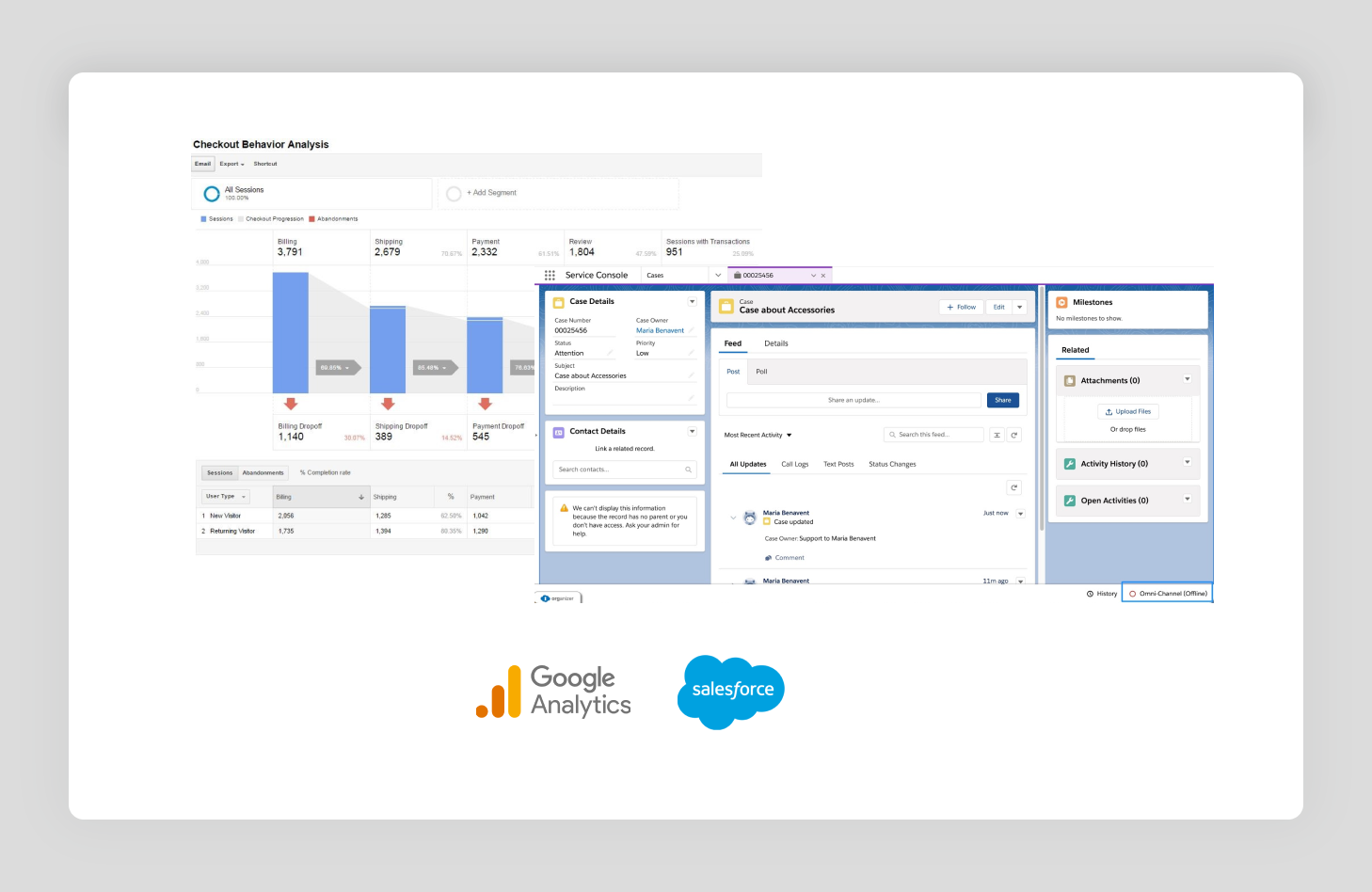Show the Call Logs feed filter
Viewport: 1372px width, 892px height.
pos(795,464)
